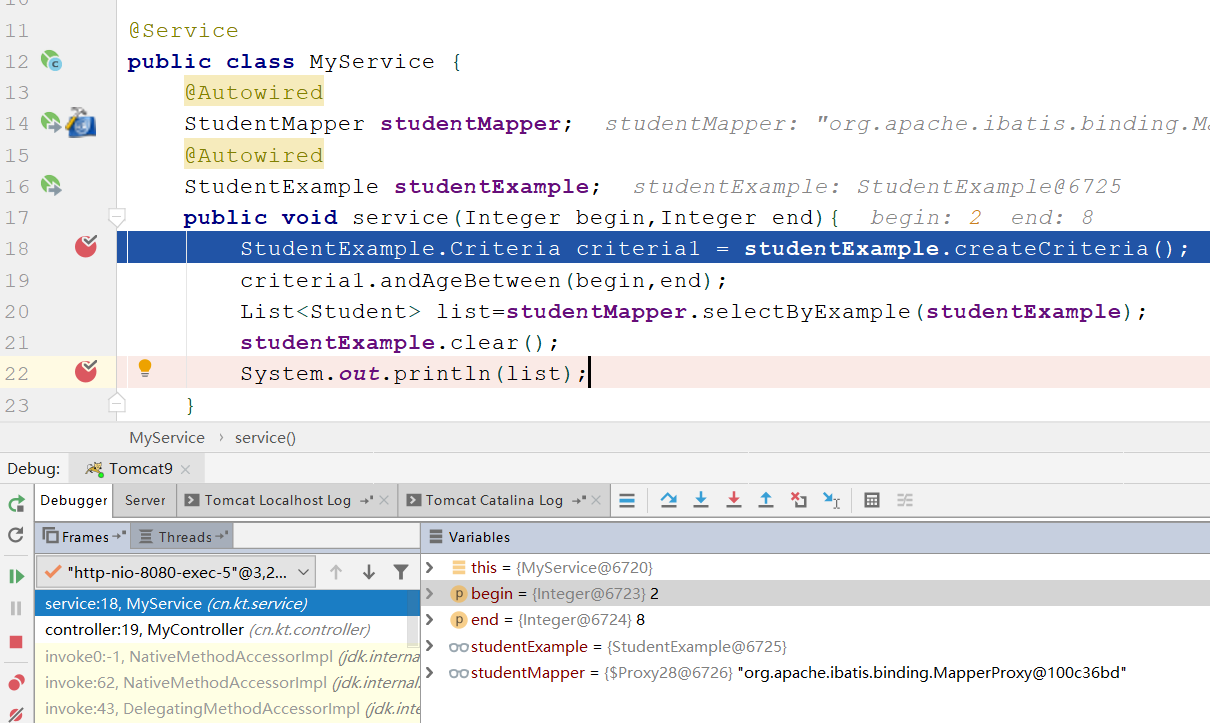Resume the program with green play icon
Image resolution: width=1210 pixels, height=723 pixels.
point(16,576)
